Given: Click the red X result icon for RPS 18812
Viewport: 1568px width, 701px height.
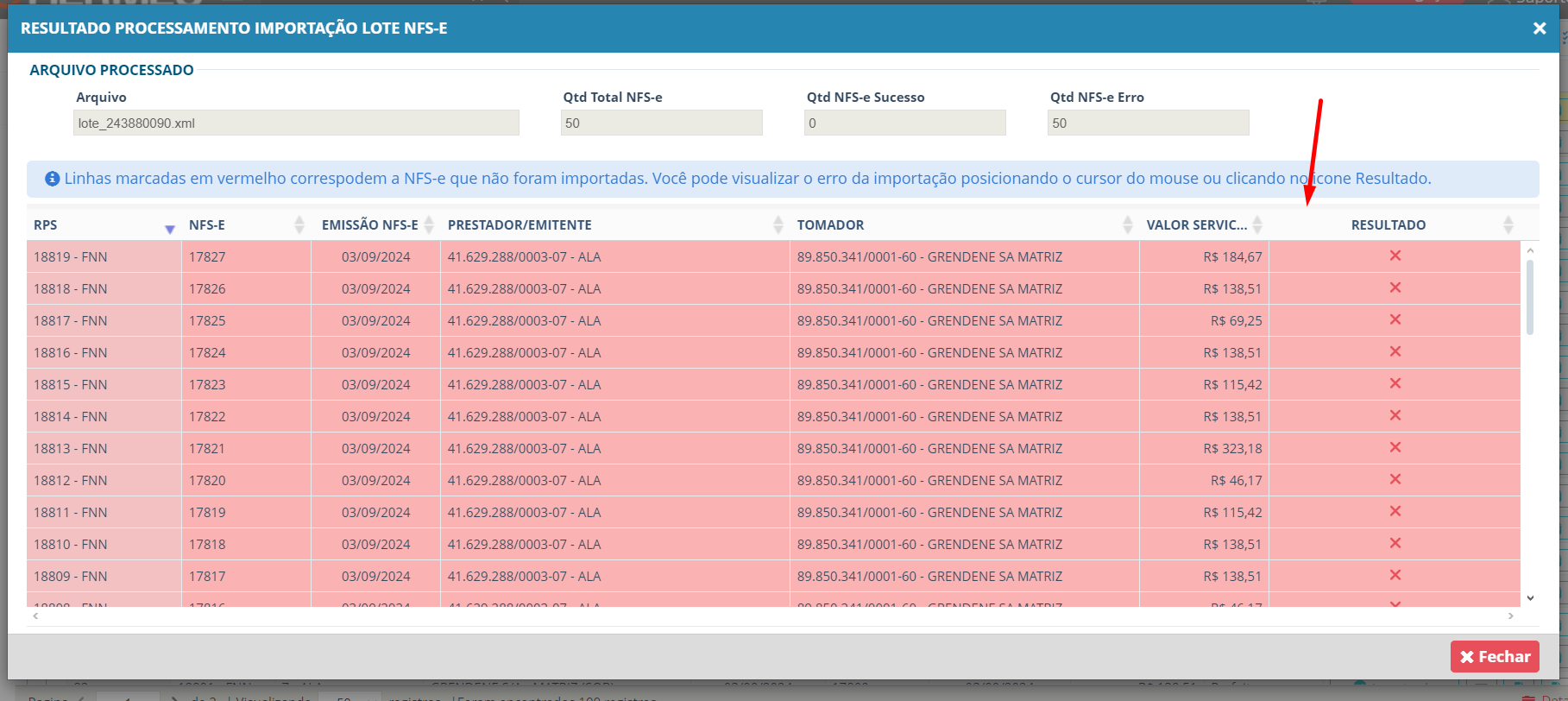Looking at the screenshot, I should (1395, 479).
